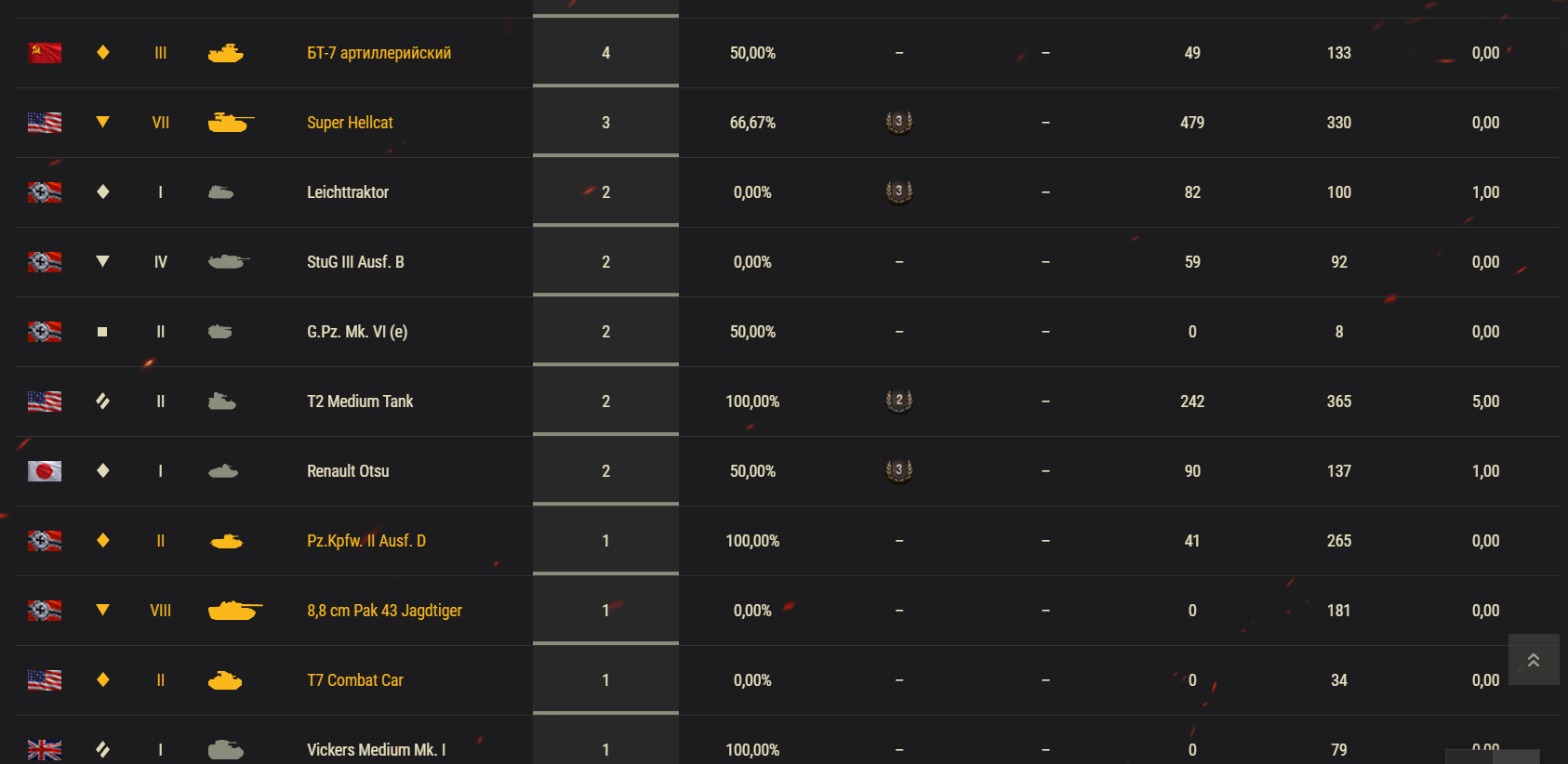Click the SPG square class icon for G.Pz. Mk. VI (e)
Screen dimensions: 1568x764
click(102, 332)
